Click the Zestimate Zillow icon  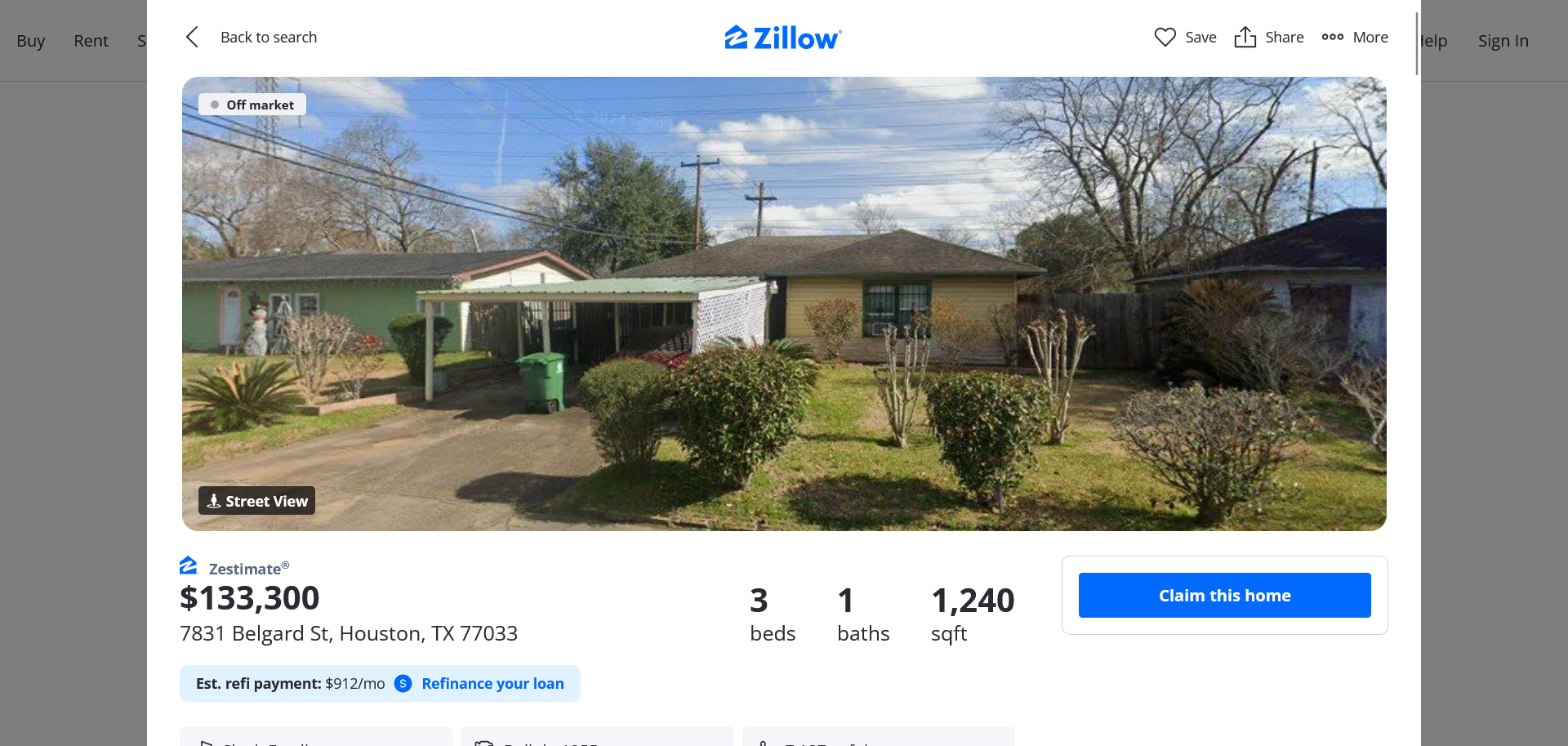click(x=189, y=565)
